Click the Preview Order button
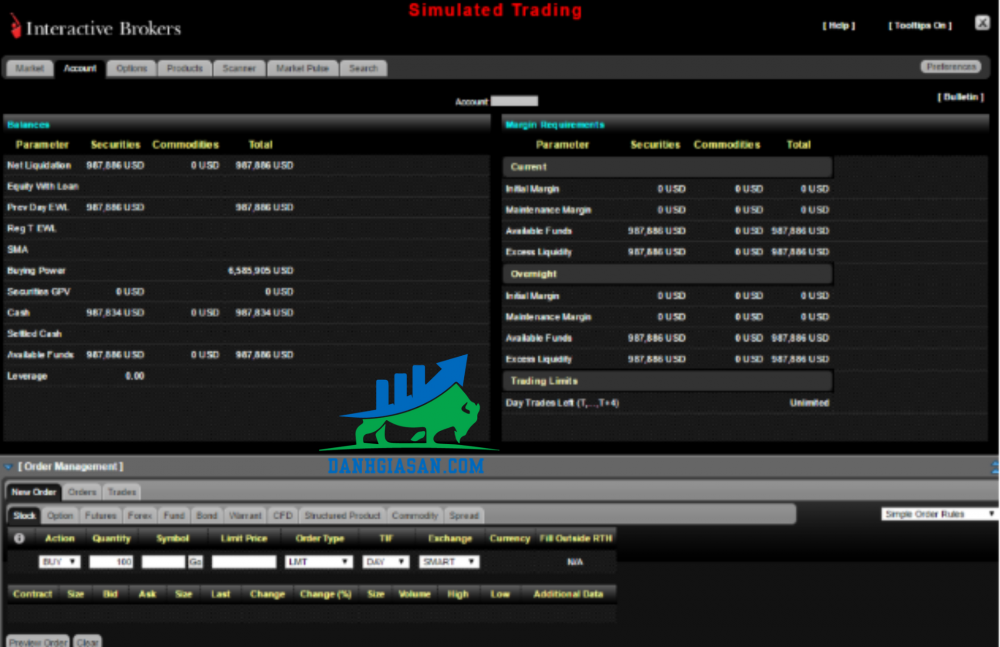1000x647 pixels. pyautogui.click(x=36, y=641)
